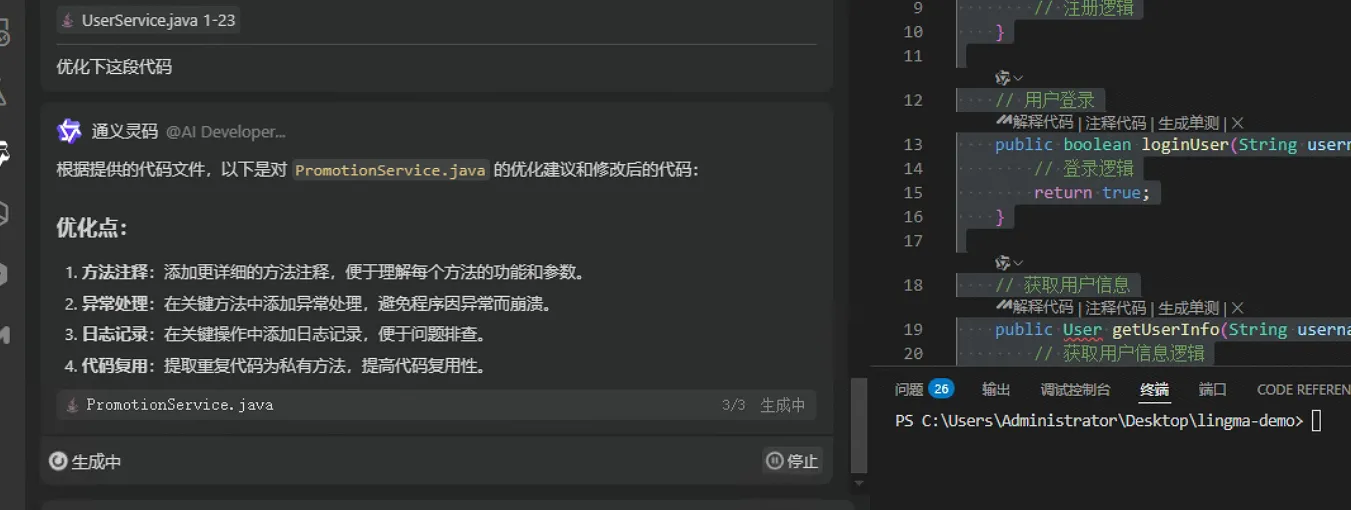
Task: Click Lingma codelens icon above 获取用户信息 comment
Action: pos(1002,262)
